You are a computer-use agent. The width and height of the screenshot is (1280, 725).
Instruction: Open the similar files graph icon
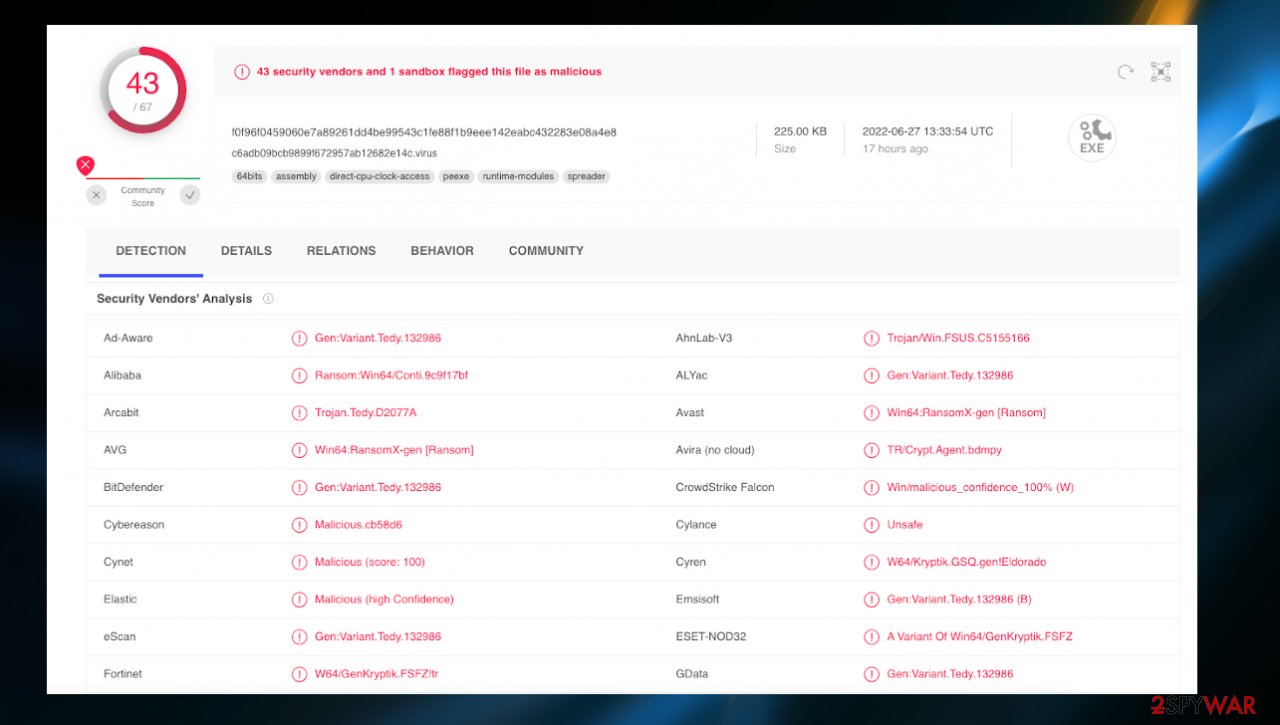[1160, 72]
